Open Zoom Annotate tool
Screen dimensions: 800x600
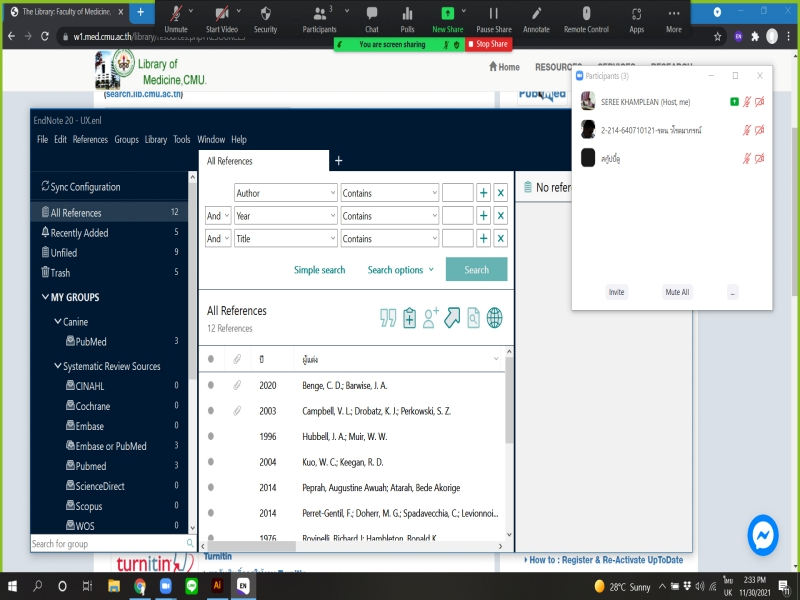point(536,18)
